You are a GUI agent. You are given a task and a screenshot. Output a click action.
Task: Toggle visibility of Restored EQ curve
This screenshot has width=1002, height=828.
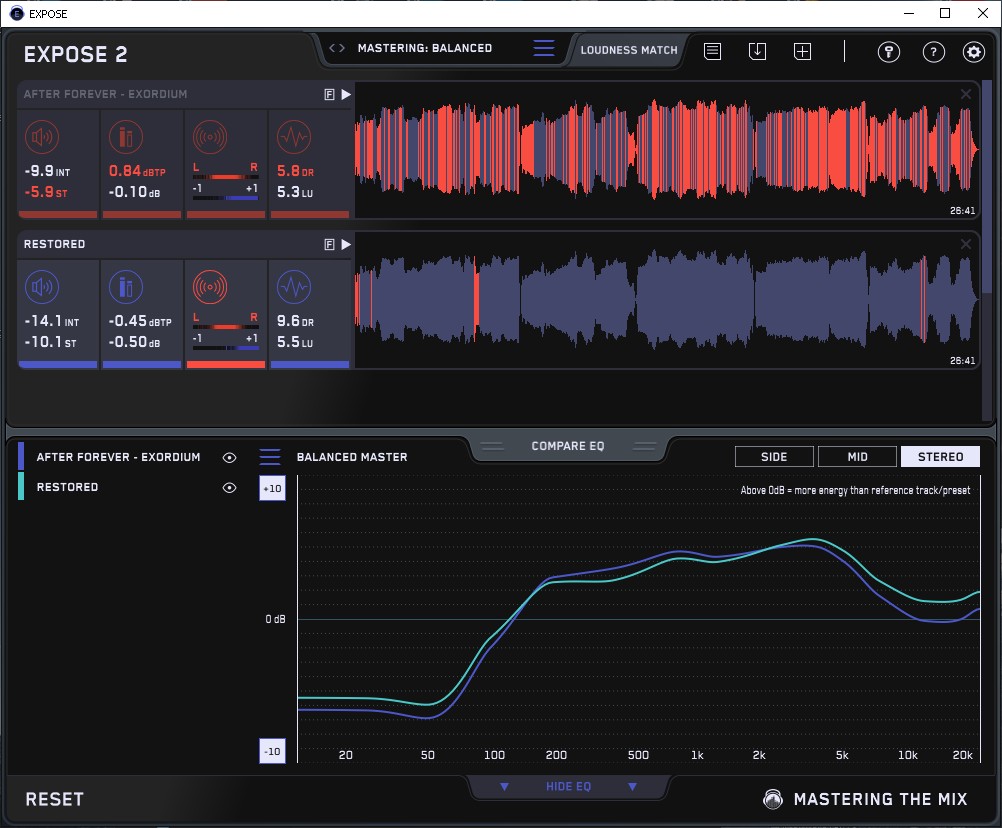[230, 487]
